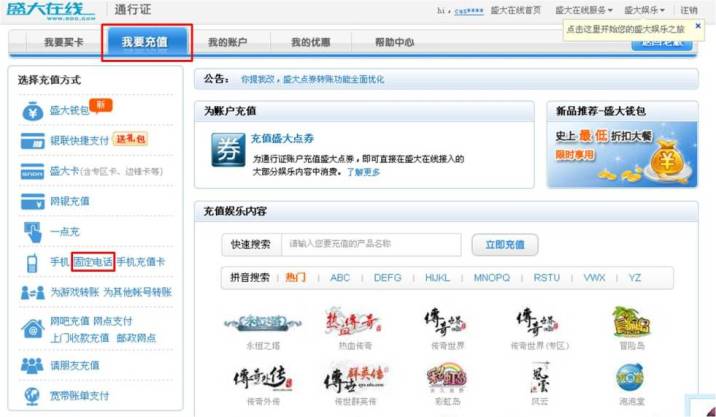Switch to the 我的优惠 tab
Viewport: 716px width, 417px height.
311,42
